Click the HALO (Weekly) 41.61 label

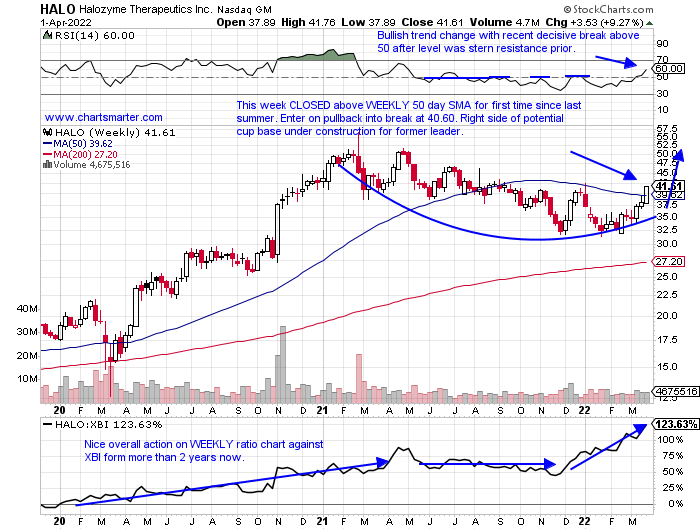pos(115,133)
